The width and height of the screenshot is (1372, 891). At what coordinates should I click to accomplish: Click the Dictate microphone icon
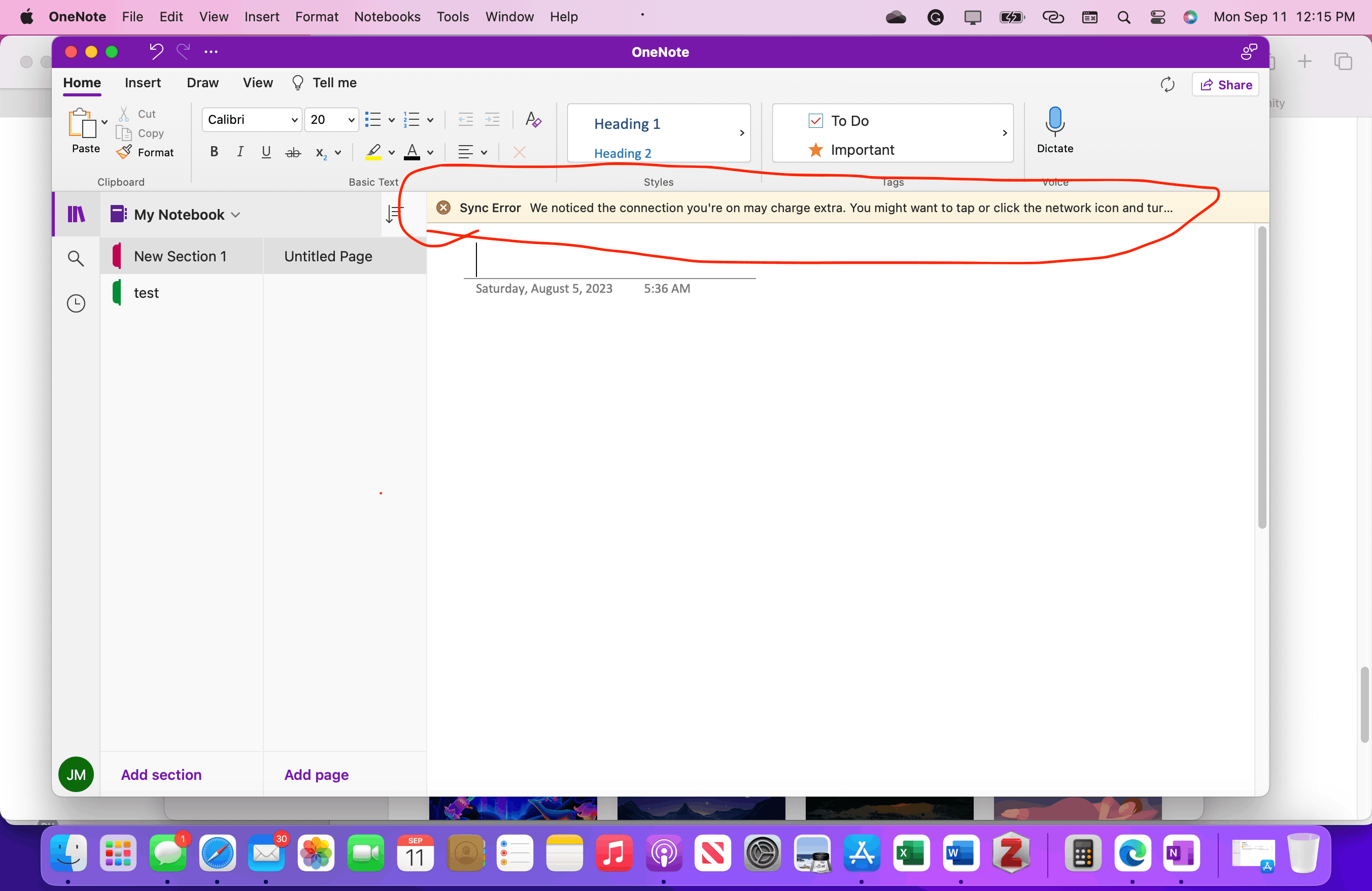pyautogui.click(x=1054, y=122)
